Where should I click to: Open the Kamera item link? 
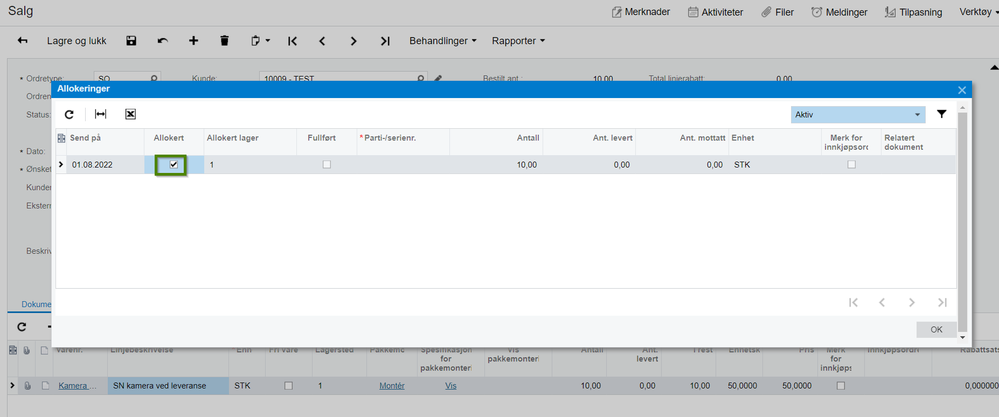click(x=77, y=386)
